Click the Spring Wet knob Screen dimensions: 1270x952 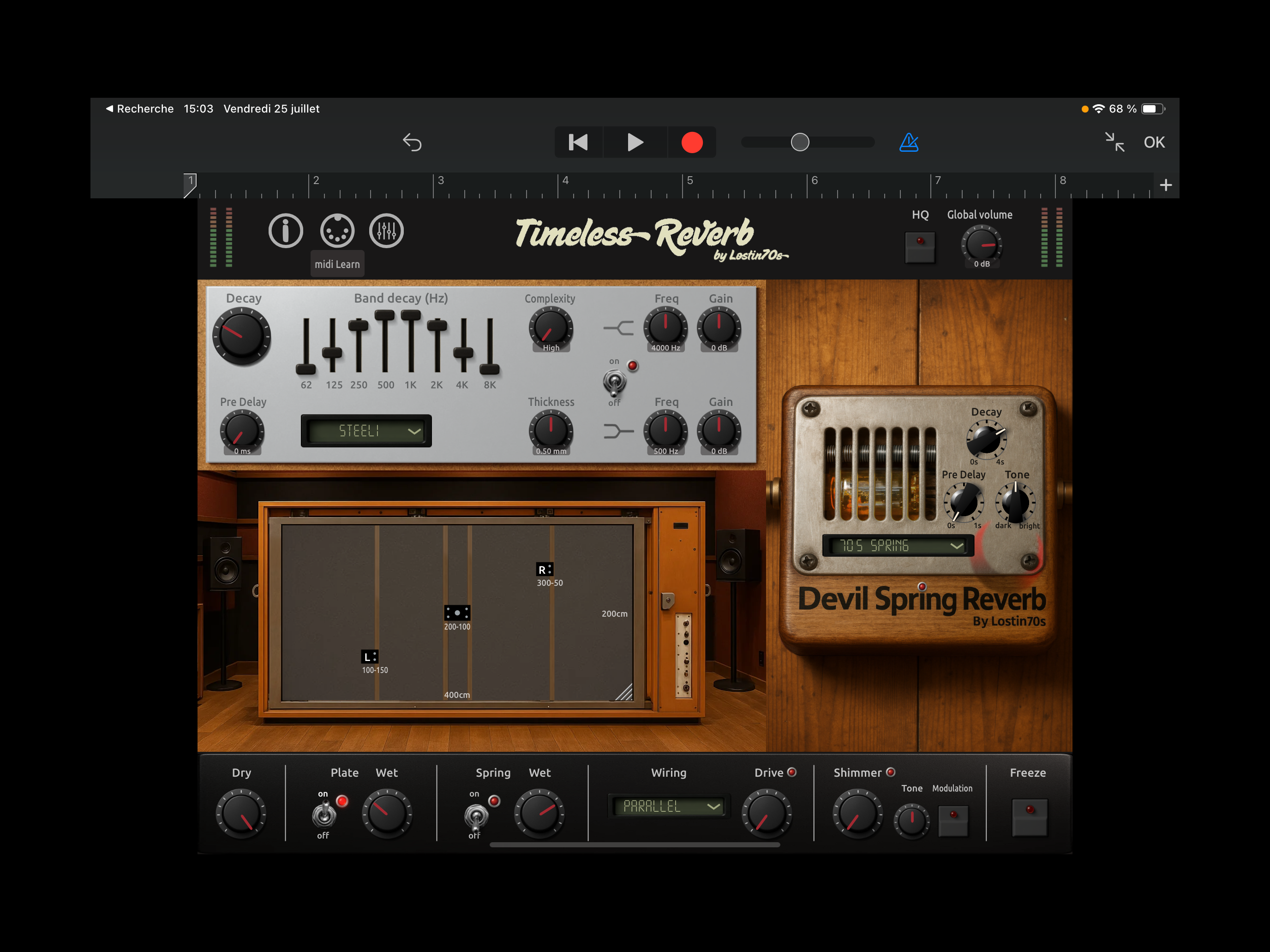click(x=539, y=814)
